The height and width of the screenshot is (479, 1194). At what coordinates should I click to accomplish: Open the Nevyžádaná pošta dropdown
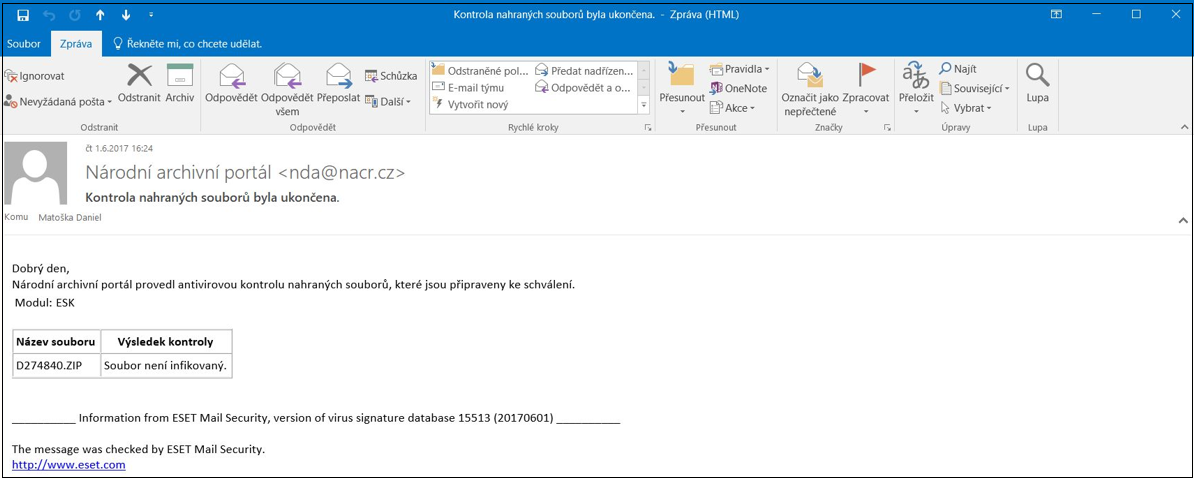(x=58, y=101)
